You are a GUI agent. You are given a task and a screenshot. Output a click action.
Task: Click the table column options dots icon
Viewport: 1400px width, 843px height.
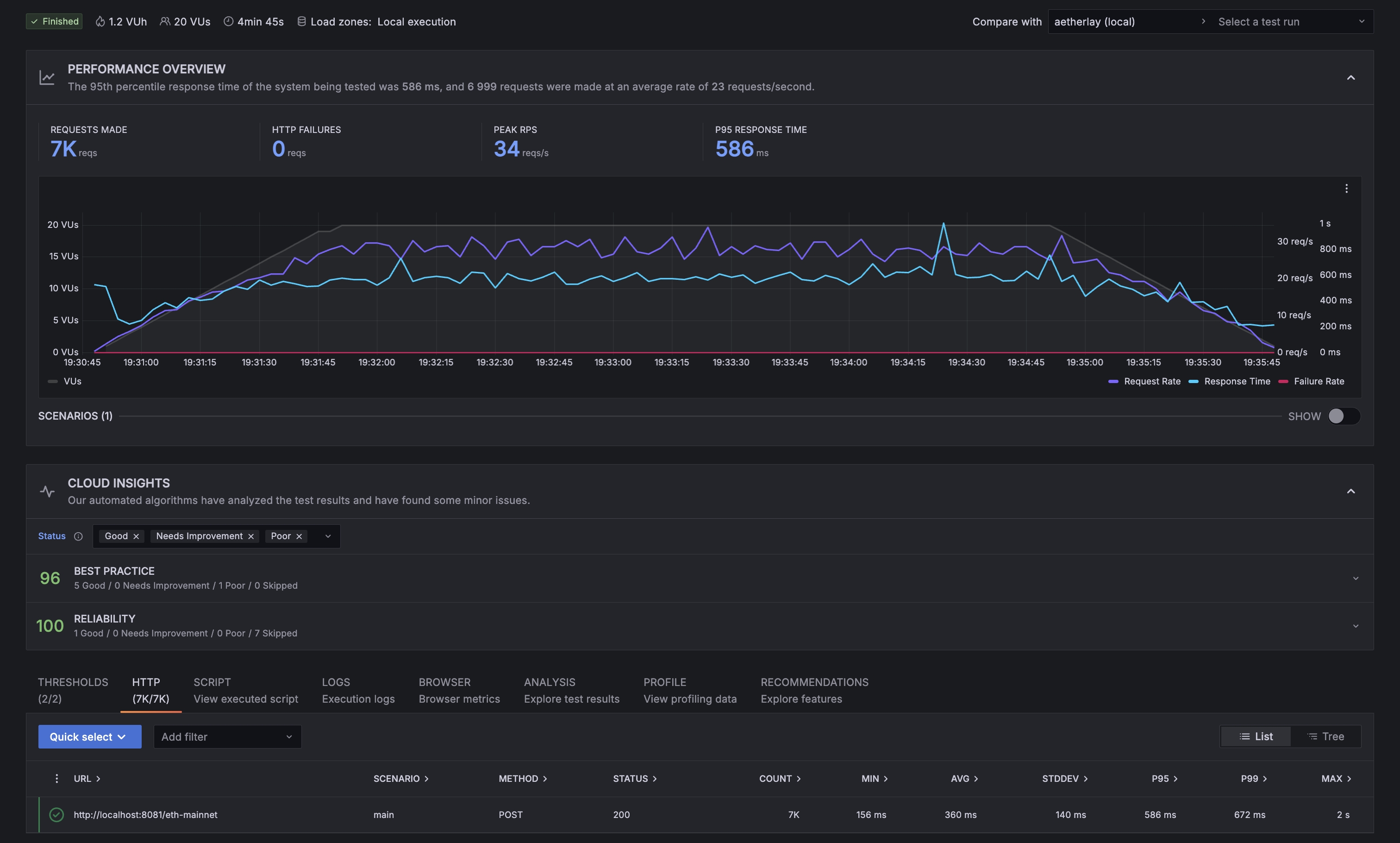click(56, 778)
